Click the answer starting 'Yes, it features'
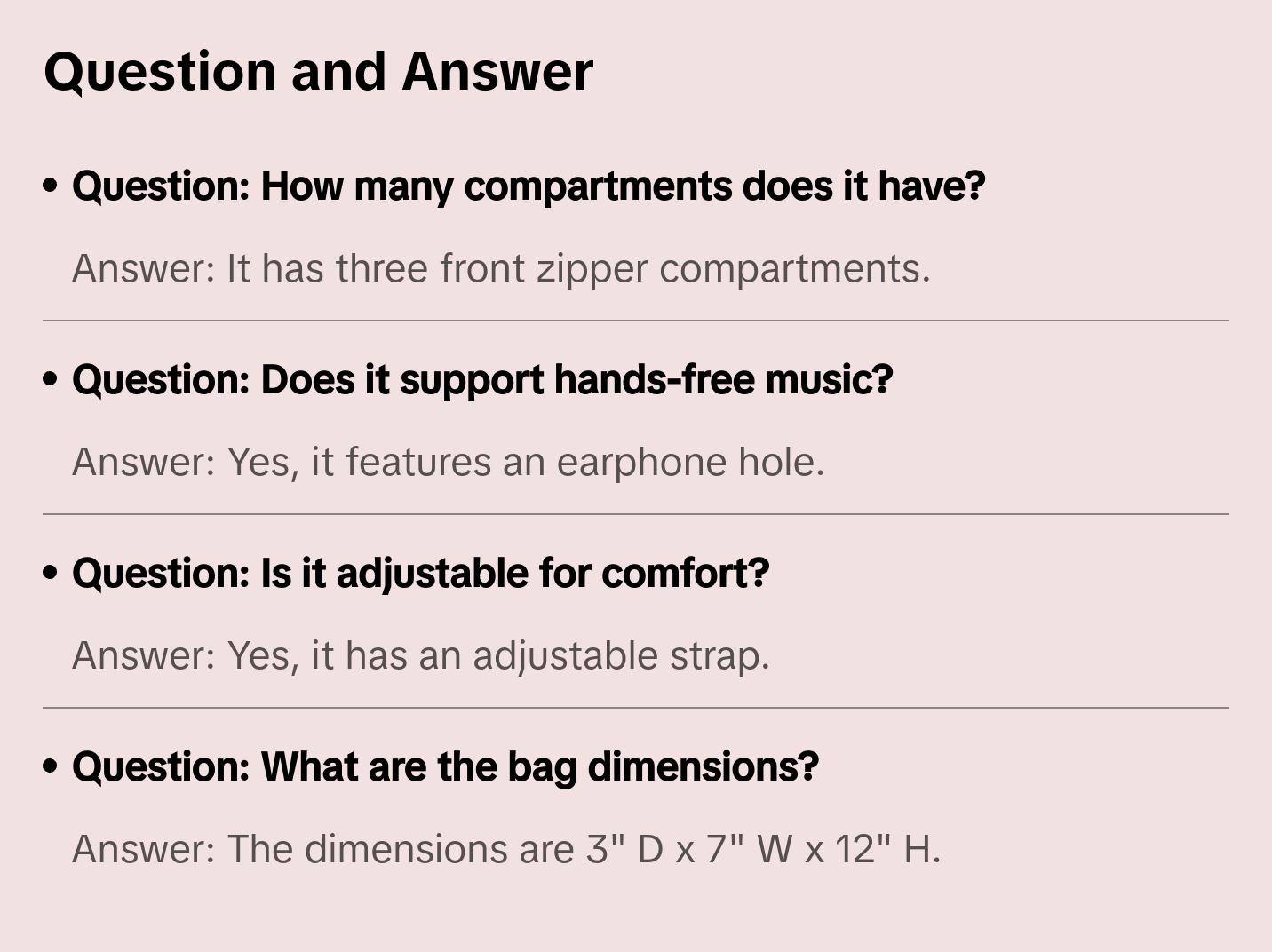 coord(448,462)
